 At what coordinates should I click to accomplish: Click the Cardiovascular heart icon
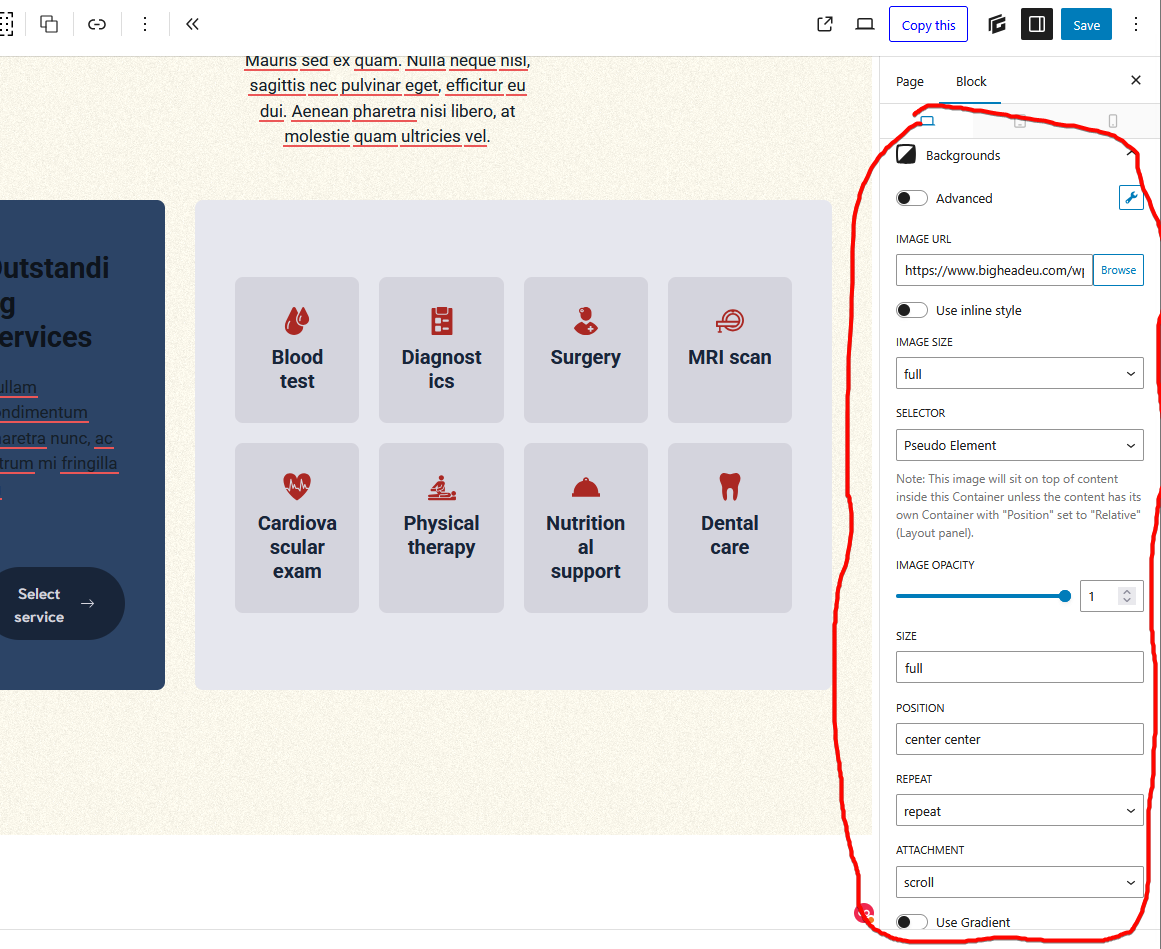coord(297,487)
